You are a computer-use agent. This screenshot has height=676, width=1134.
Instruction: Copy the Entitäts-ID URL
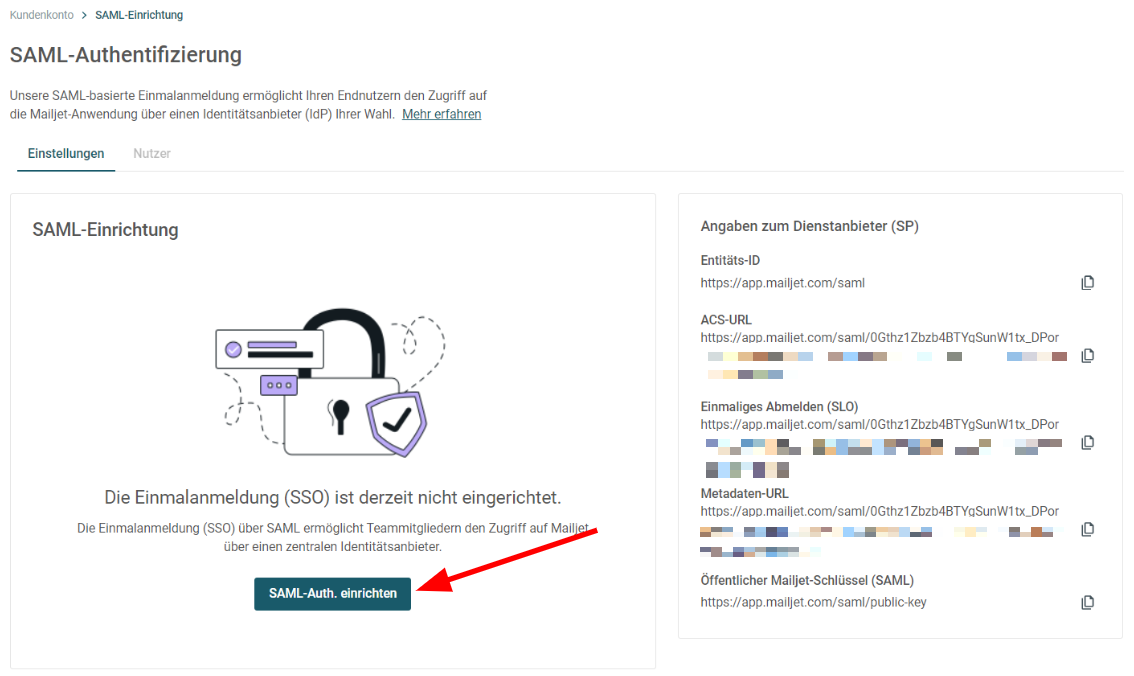pyautogui.click(x=1087, y=283)
